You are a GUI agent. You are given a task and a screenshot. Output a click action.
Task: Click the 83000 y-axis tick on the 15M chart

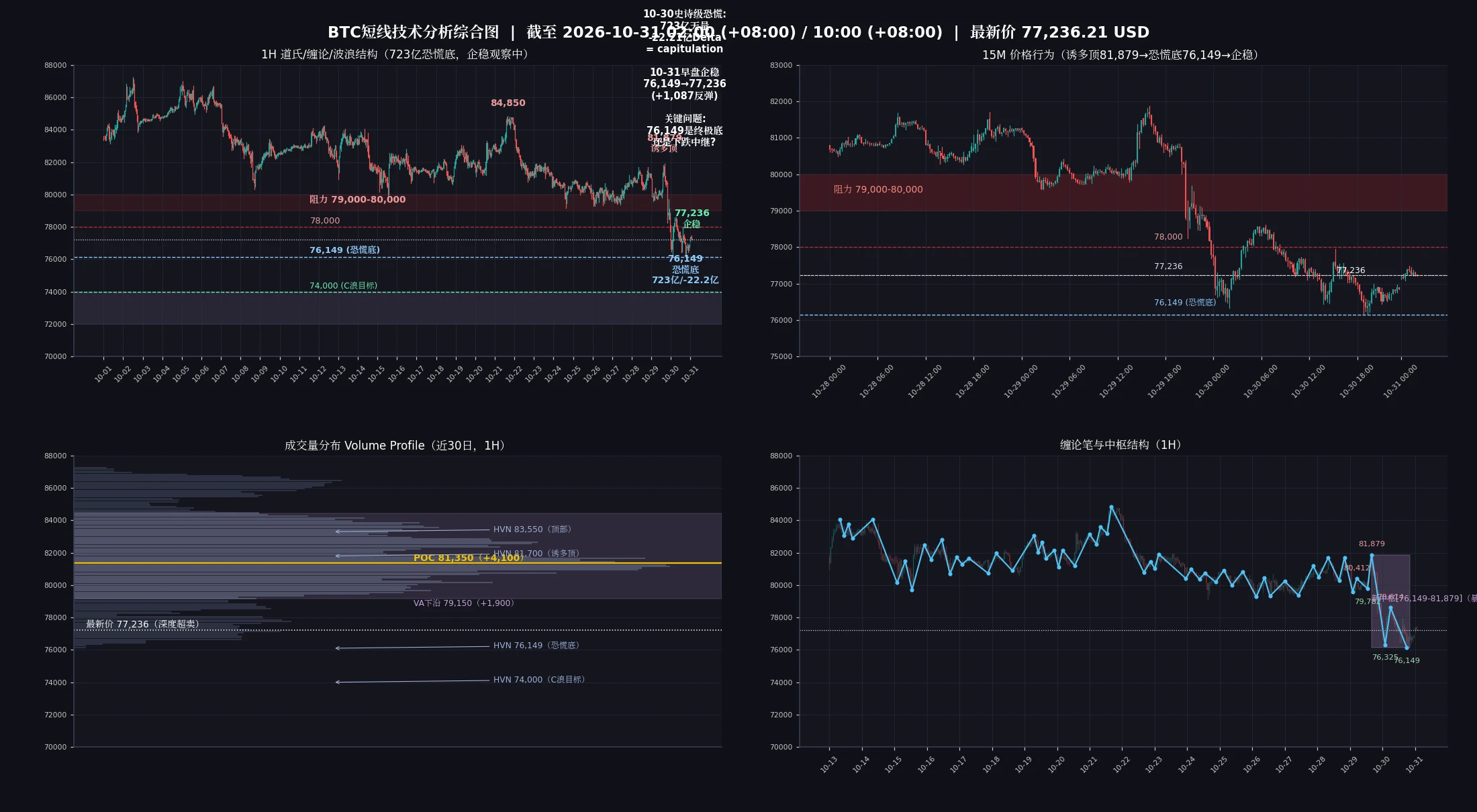(x=781, y=66)
